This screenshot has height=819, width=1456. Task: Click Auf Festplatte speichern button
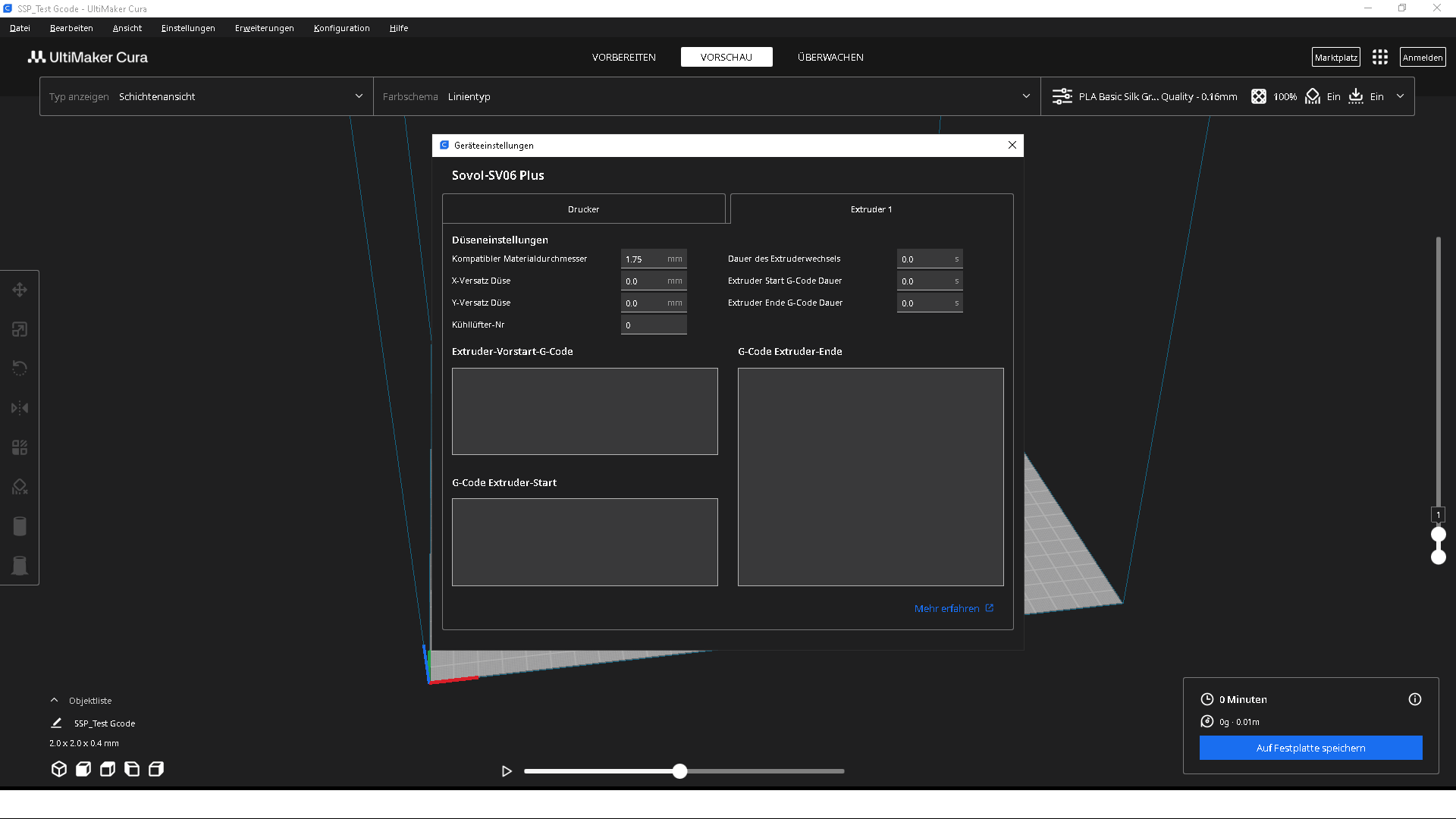point(1310,748)
